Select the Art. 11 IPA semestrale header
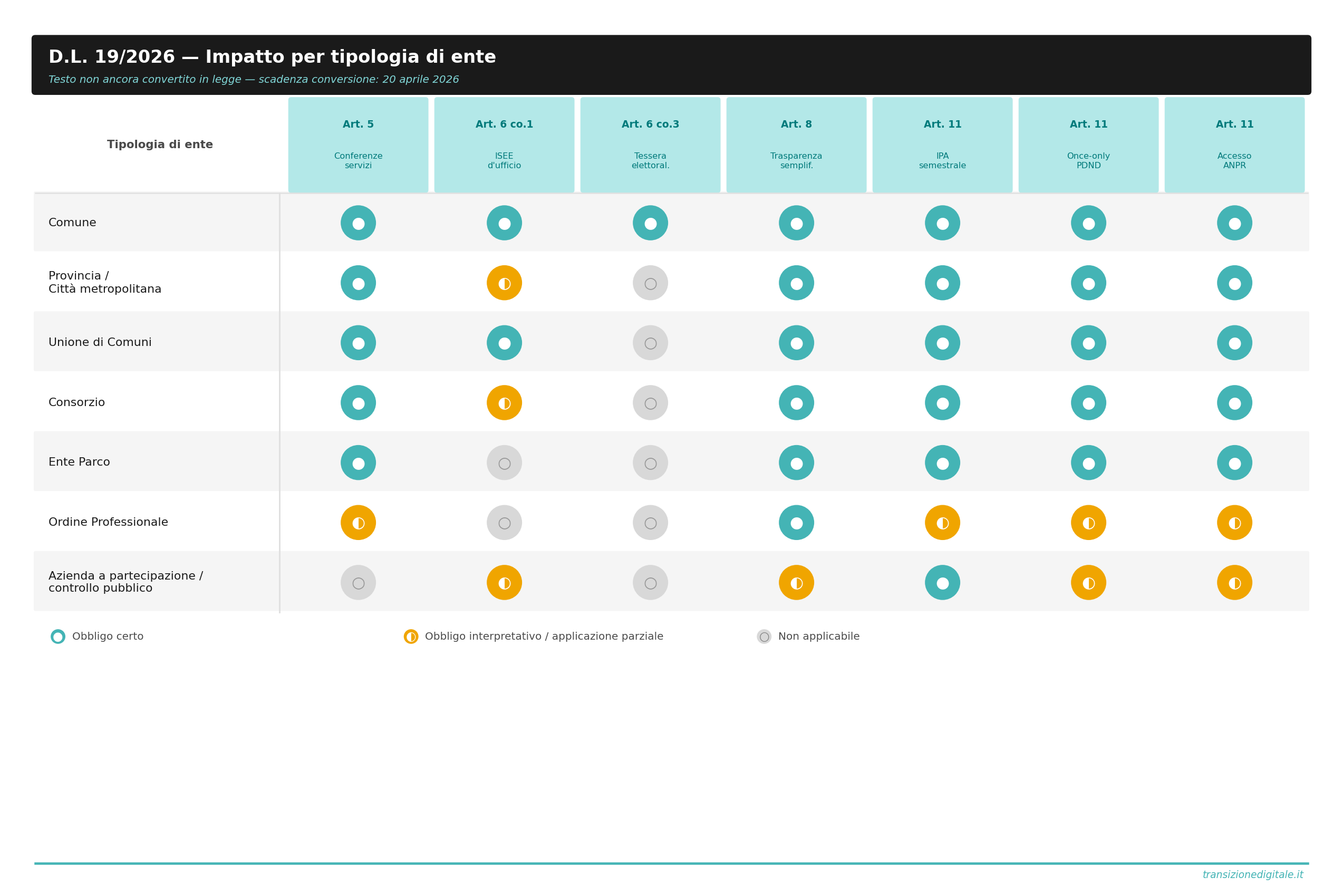This screenshot has height=896, width=1343. point(943,144)
